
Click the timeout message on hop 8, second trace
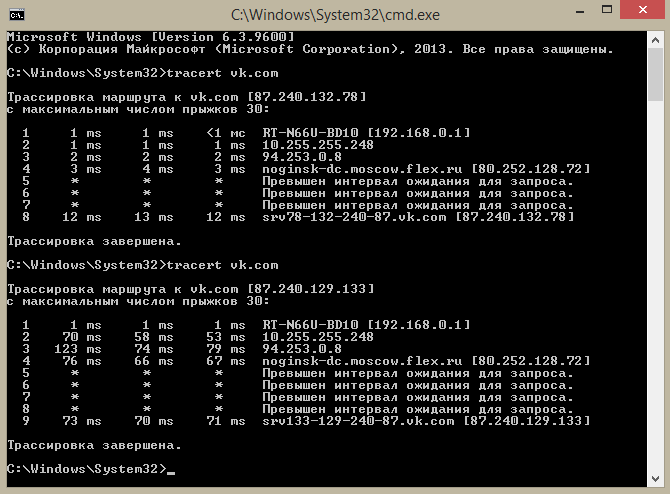pyautogui.click(x=417, y=409)
